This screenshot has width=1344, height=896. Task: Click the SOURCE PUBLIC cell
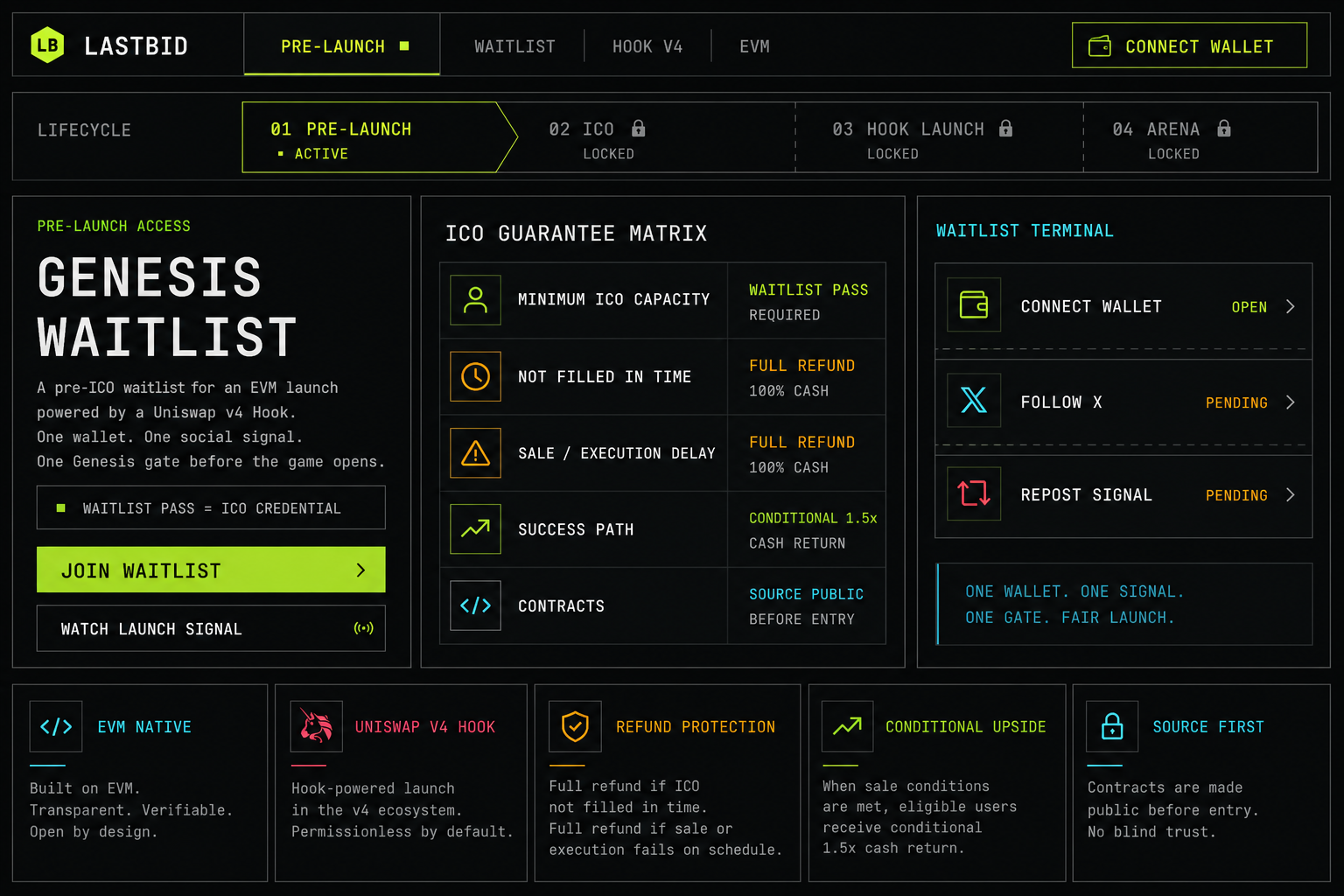pos(807,605)
